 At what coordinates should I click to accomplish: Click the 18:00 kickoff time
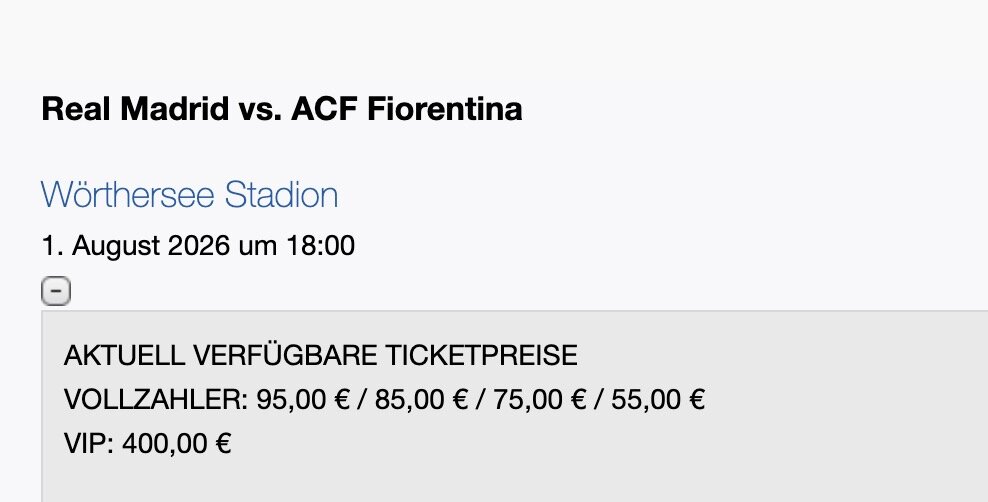[x=321, y=245]
